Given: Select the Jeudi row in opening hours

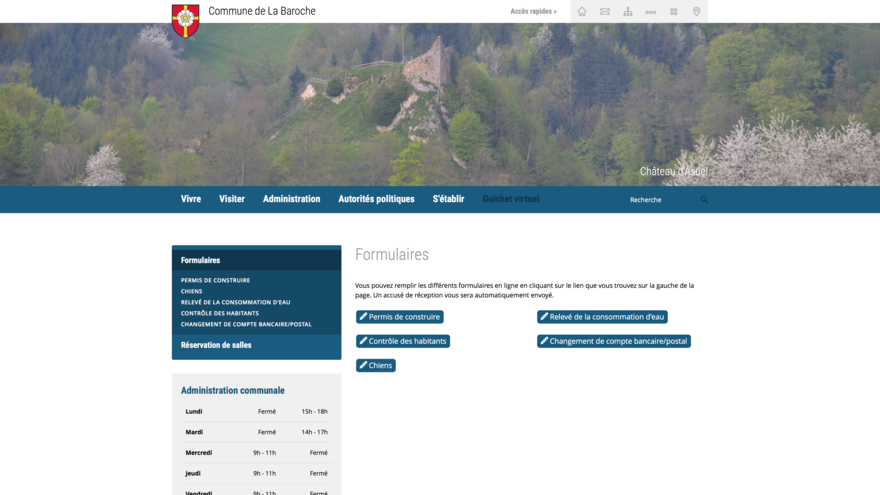Looking at the screenshot, I should click(x=256, y=473).
